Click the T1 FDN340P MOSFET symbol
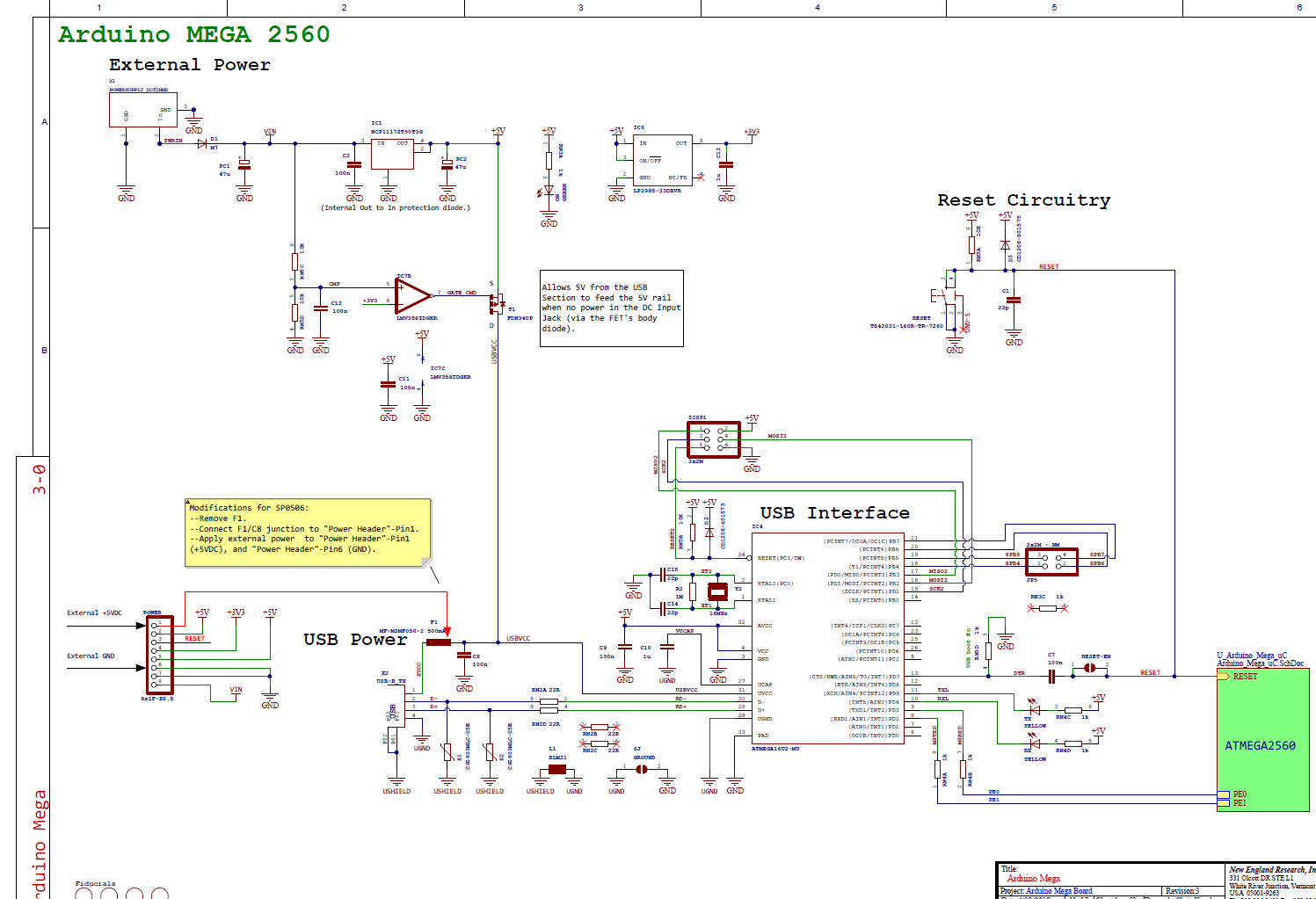Image resolution: width=1316 pixels, height=899 pixels. click(497, 303)
